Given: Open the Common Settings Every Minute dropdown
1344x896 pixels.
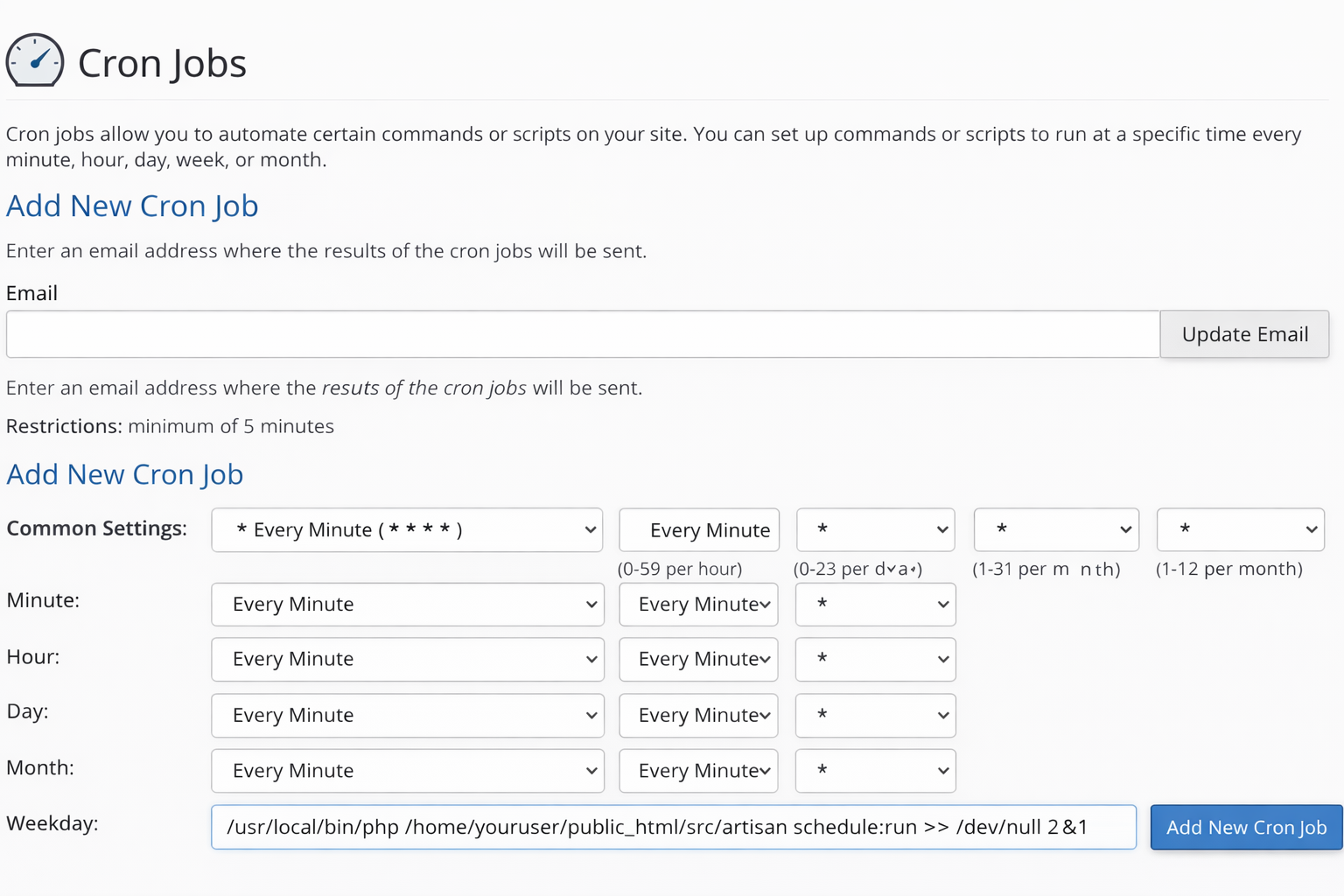Looking at the screenshot, I should pyautogui.click(x=407, y=530).
